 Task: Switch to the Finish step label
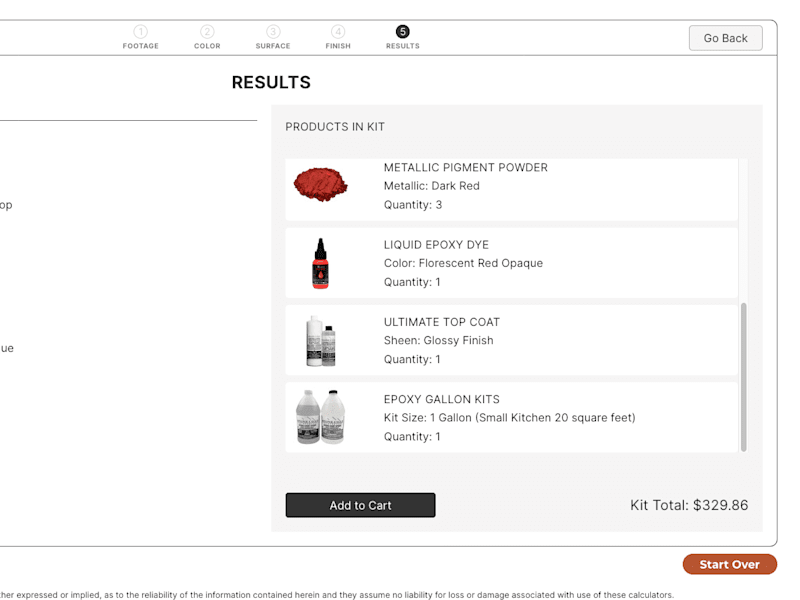(338, 46)
